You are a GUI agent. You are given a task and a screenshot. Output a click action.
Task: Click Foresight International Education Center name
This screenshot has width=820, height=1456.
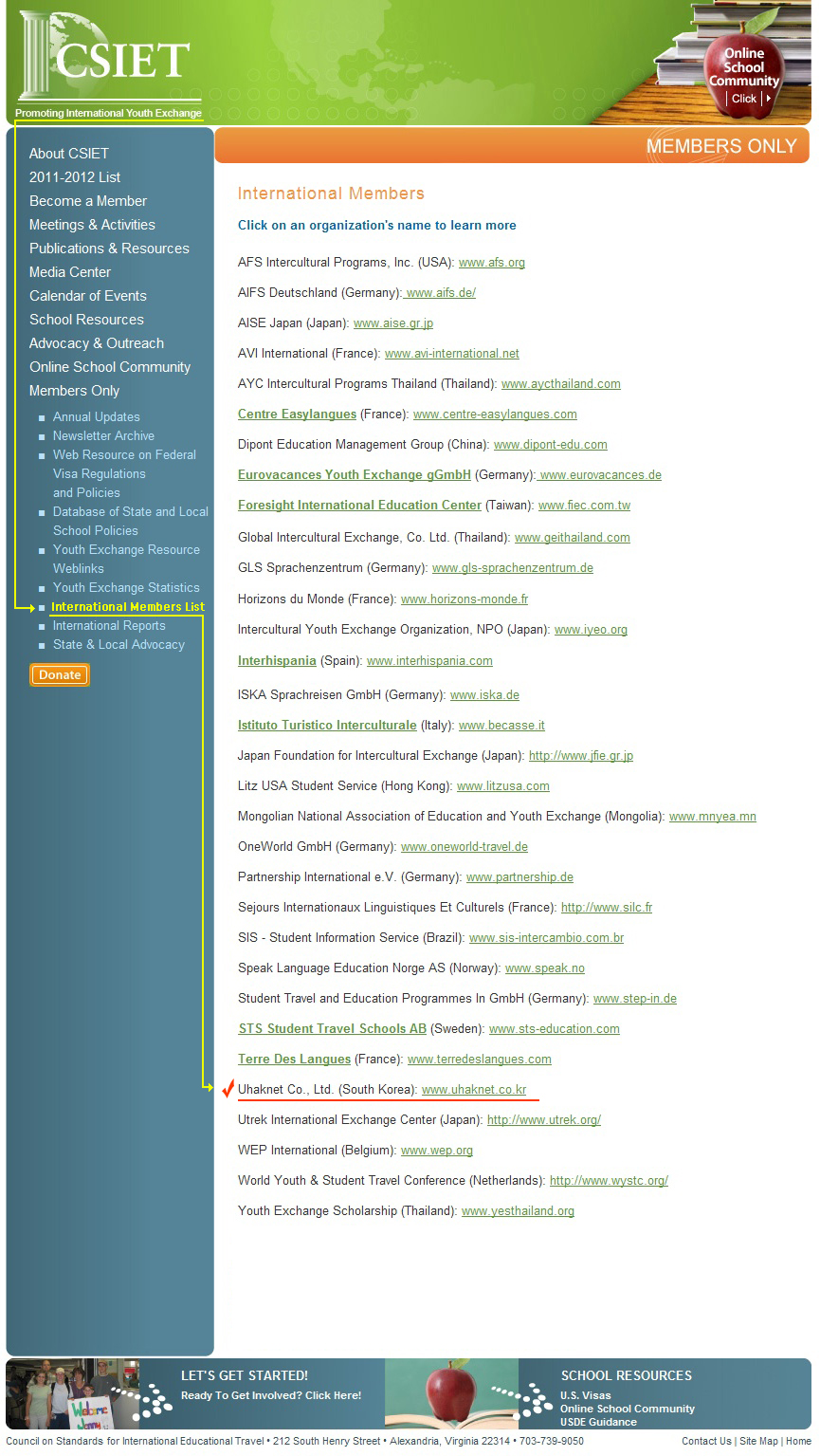point(359,505)
